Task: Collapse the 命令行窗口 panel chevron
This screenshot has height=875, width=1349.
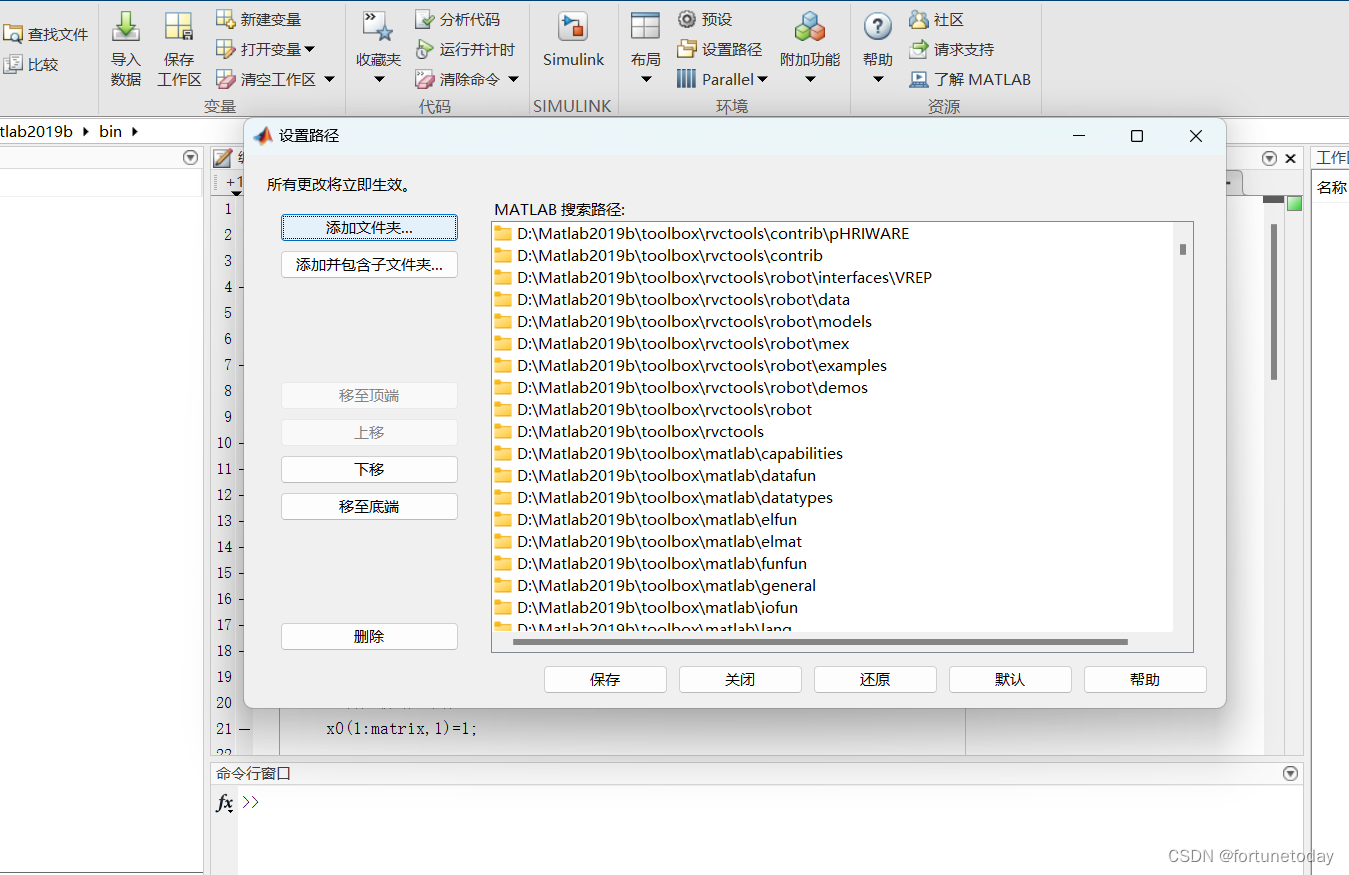Action: [x=1289, y=772]
